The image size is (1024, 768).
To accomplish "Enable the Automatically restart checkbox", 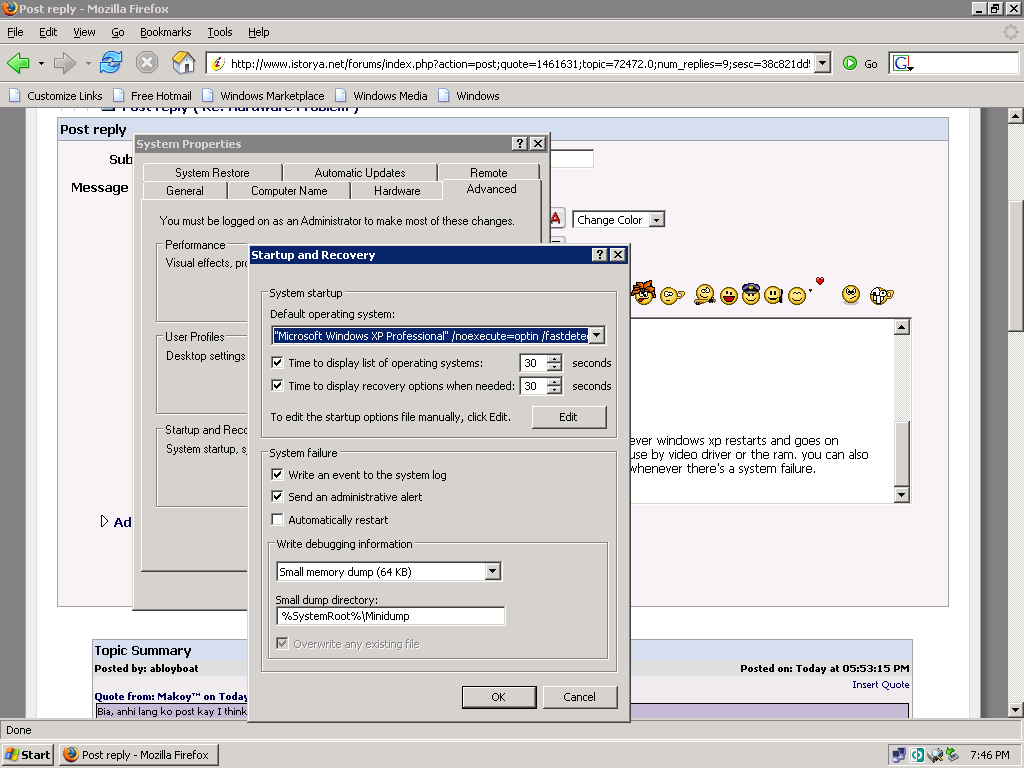I will coord(278,520).
